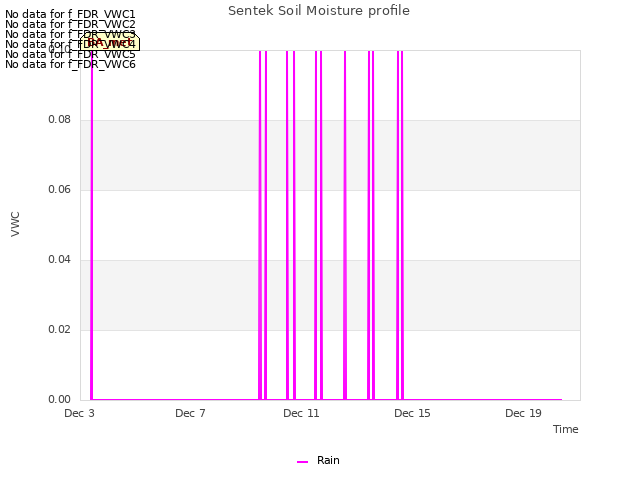Click the 0.06 y-axis tick label

60,189
